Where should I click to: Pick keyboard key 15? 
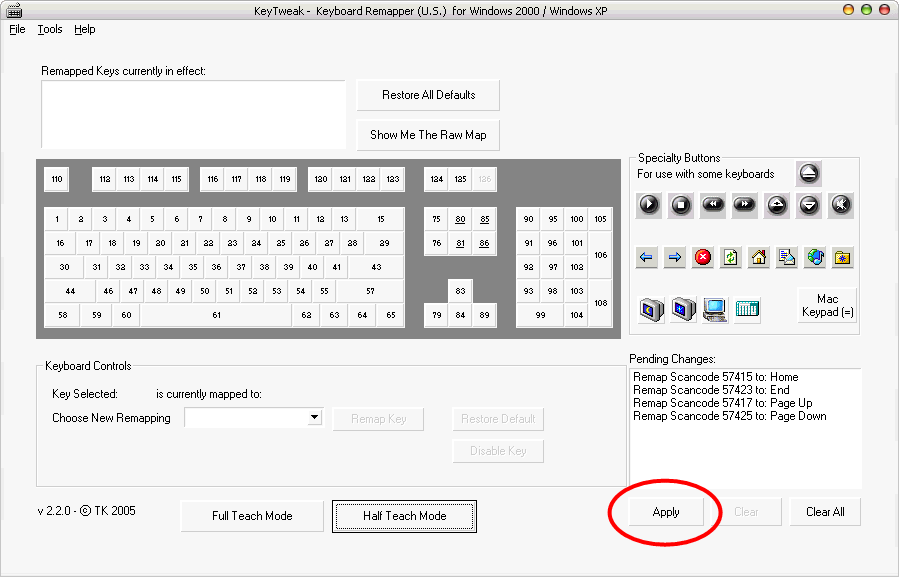[380, 219]
